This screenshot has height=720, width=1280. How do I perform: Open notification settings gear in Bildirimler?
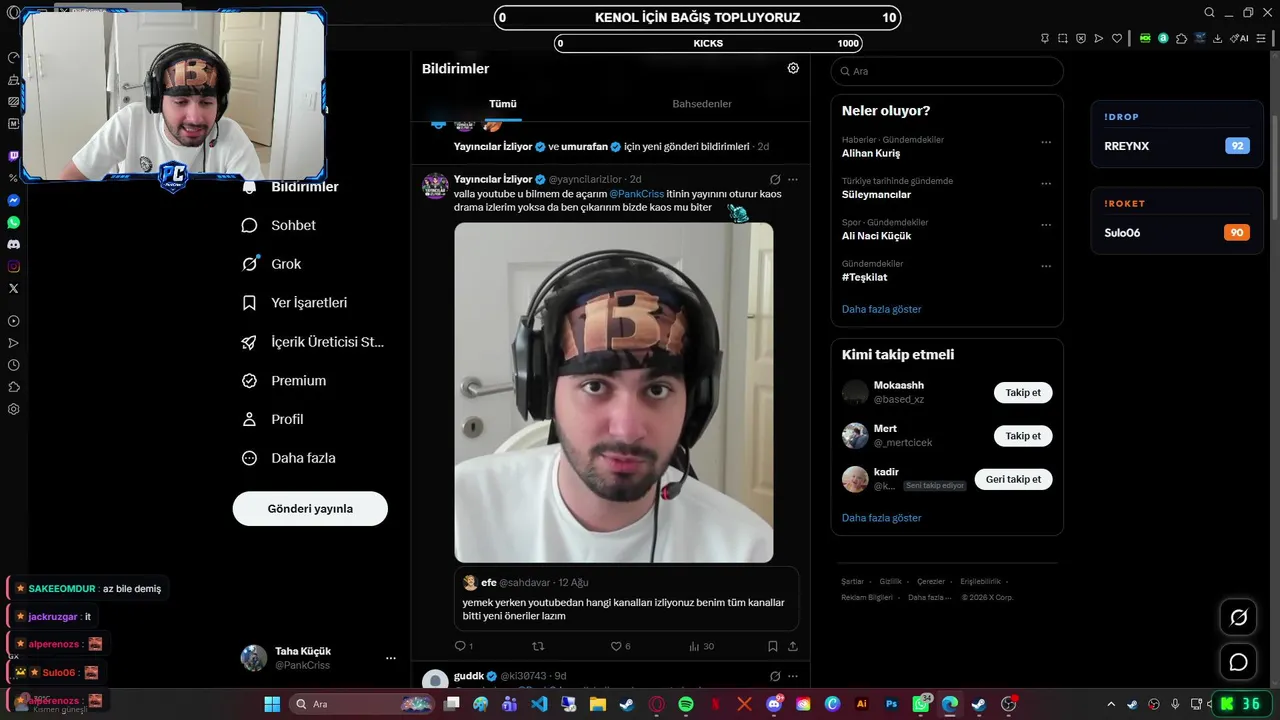[x=793, y=68]
